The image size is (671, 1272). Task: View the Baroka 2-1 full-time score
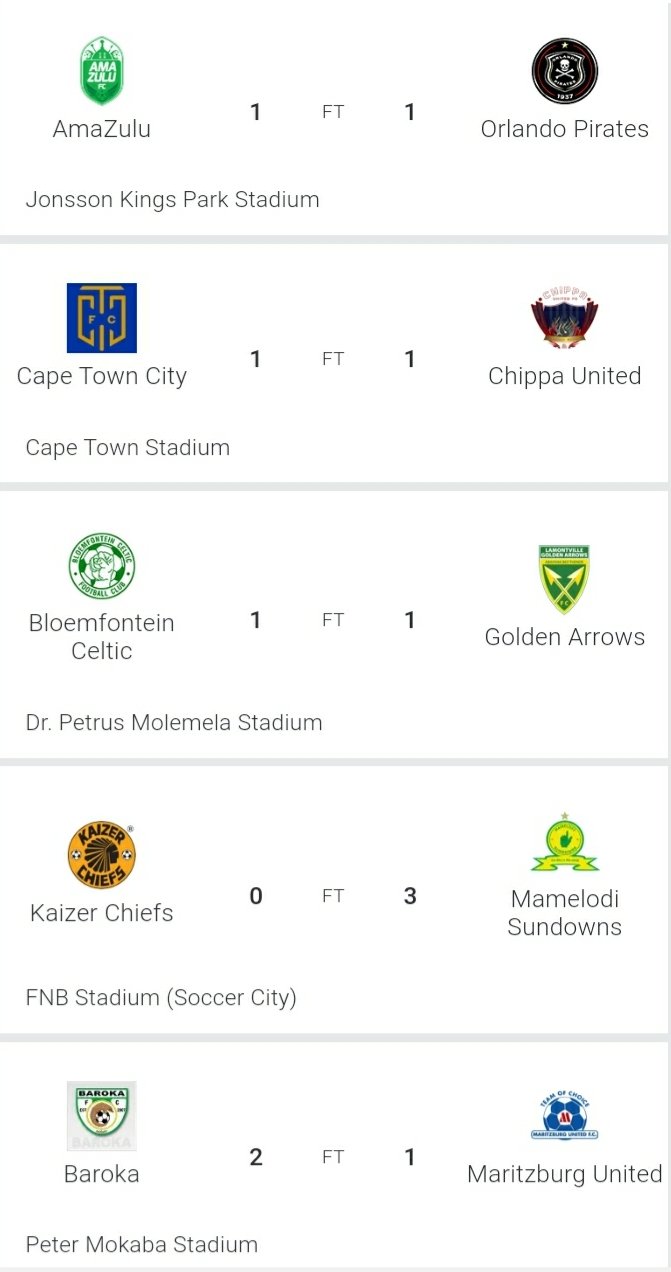click(333, 1157)
